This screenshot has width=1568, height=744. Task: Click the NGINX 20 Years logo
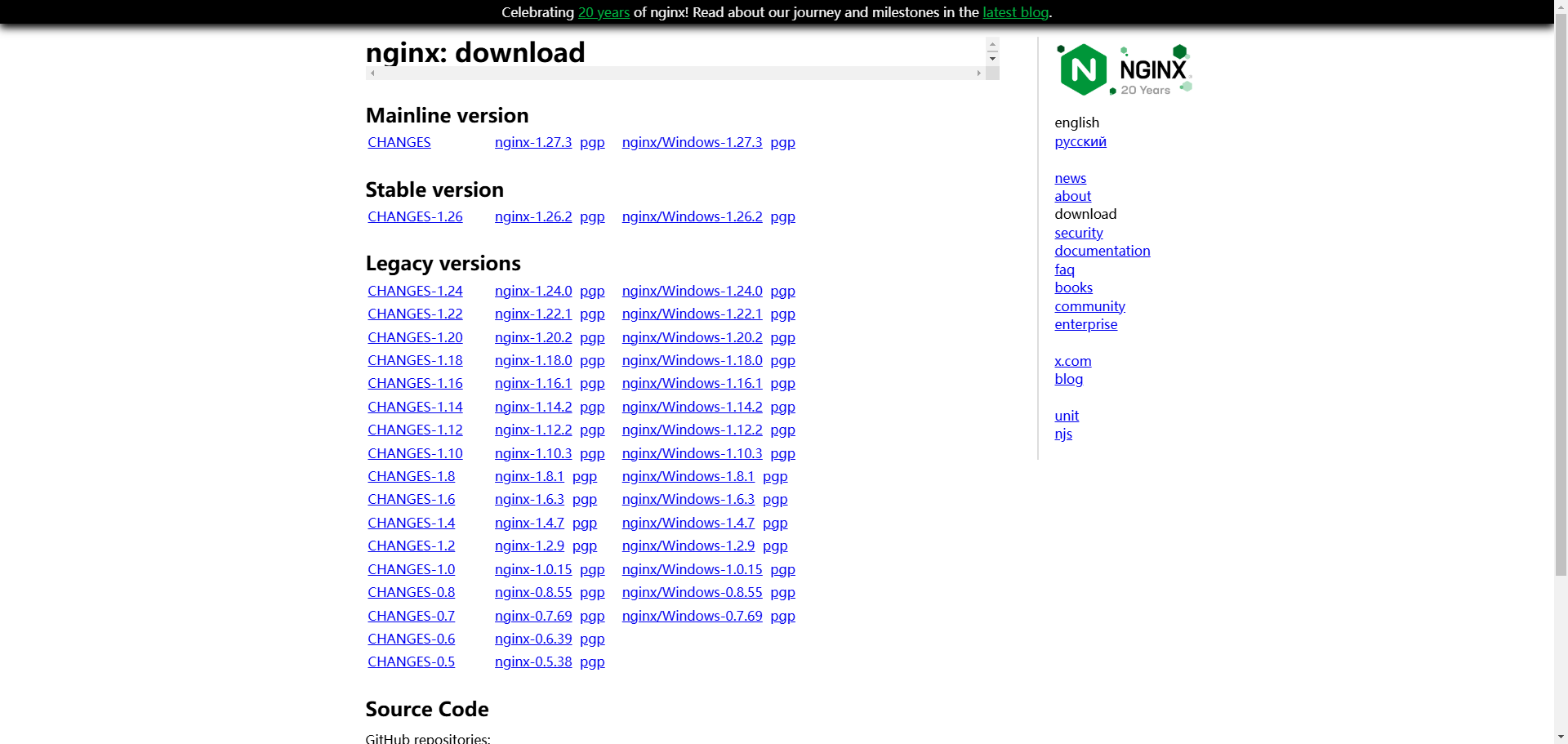(x=1124, y=69)
